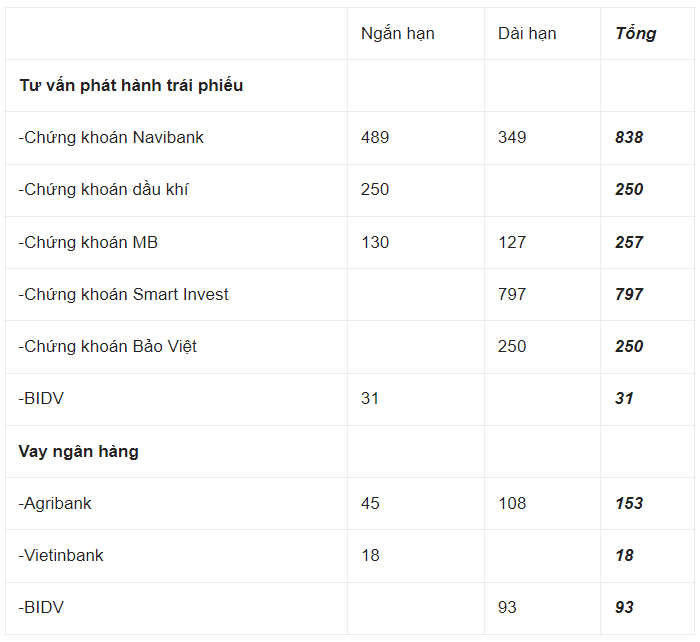Click the Smart Invest long-term cell 797
This screenshot has height=642, width=700.
(512, 294)
